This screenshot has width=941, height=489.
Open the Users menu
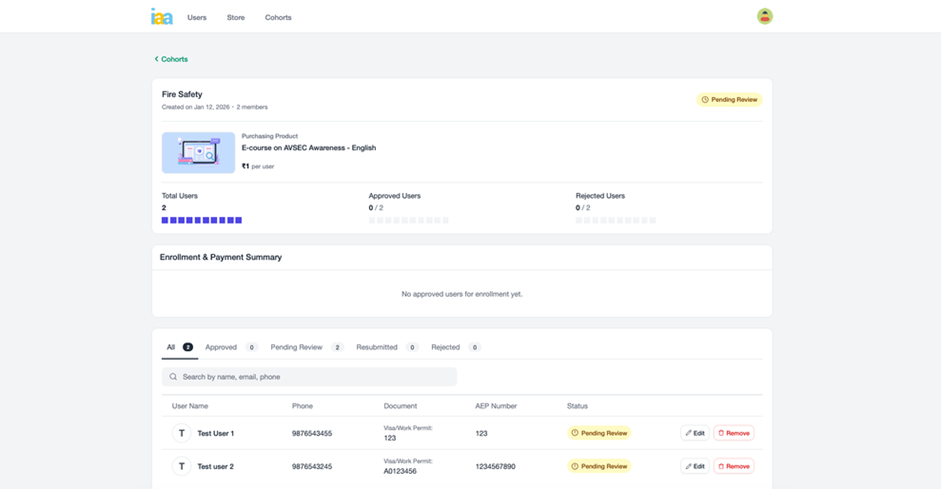[x=197, y=17]
